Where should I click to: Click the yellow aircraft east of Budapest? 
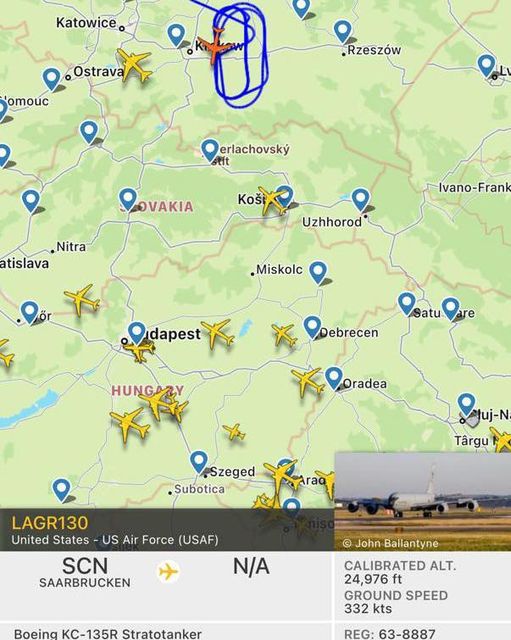217,334
